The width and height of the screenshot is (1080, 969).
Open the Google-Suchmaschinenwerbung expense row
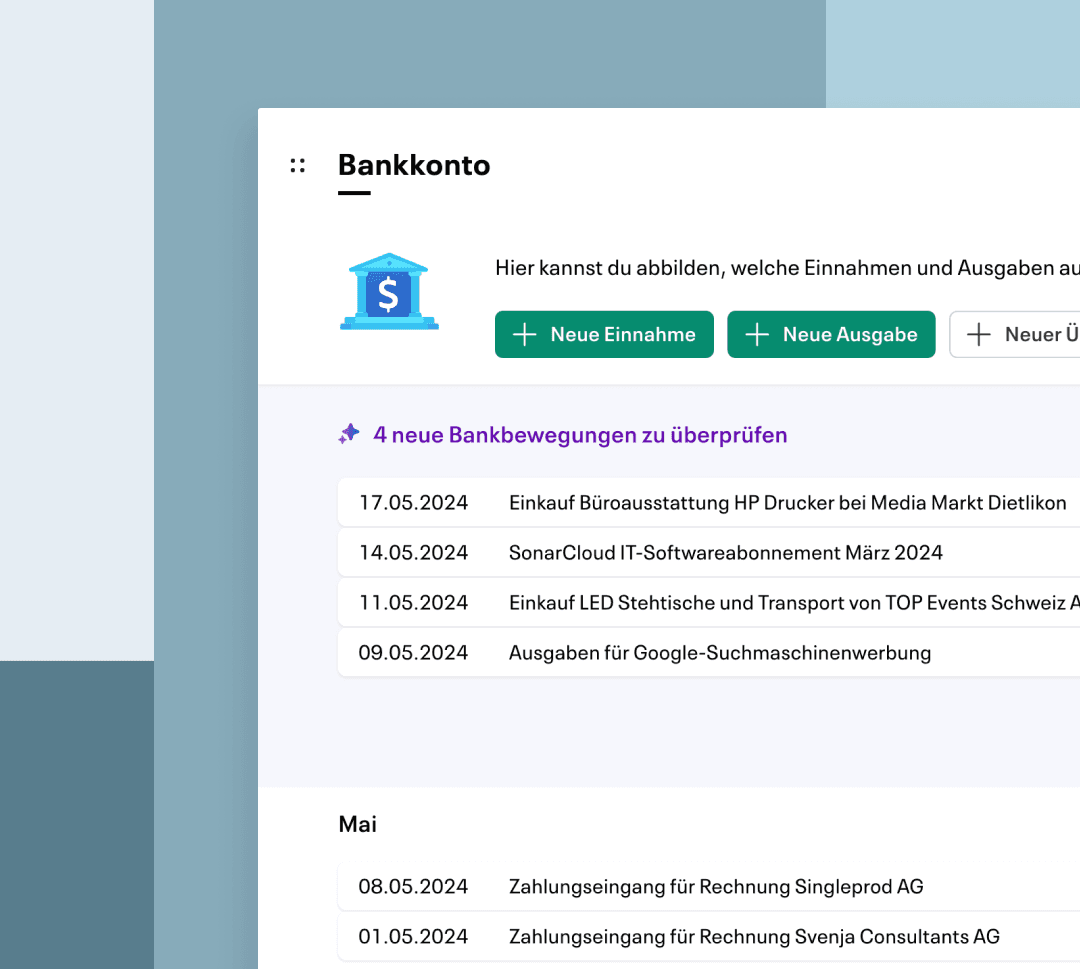(x=709, y=652)
